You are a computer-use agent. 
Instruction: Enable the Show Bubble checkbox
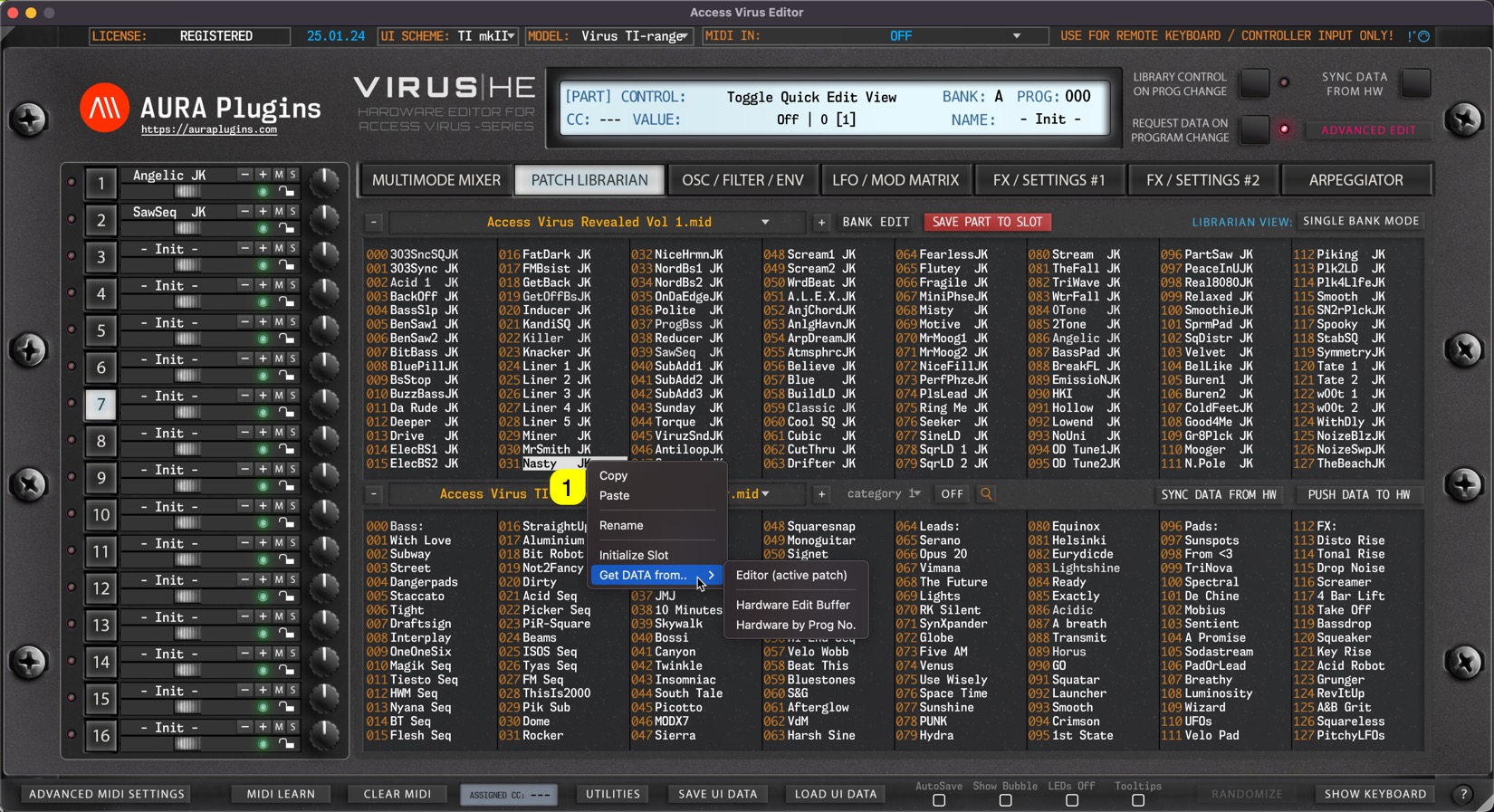click(1005, 800)
